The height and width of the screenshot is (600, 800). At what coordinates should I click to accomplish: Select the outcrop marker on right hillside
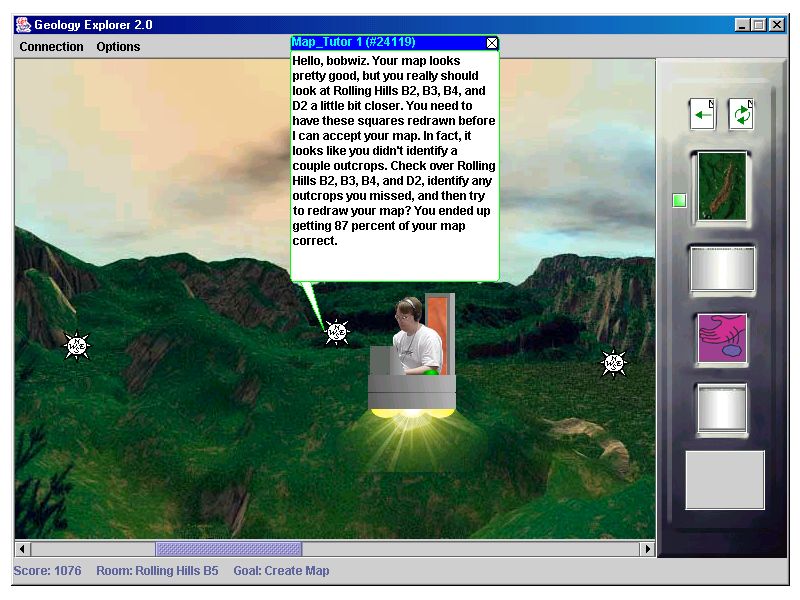point(614,363)
